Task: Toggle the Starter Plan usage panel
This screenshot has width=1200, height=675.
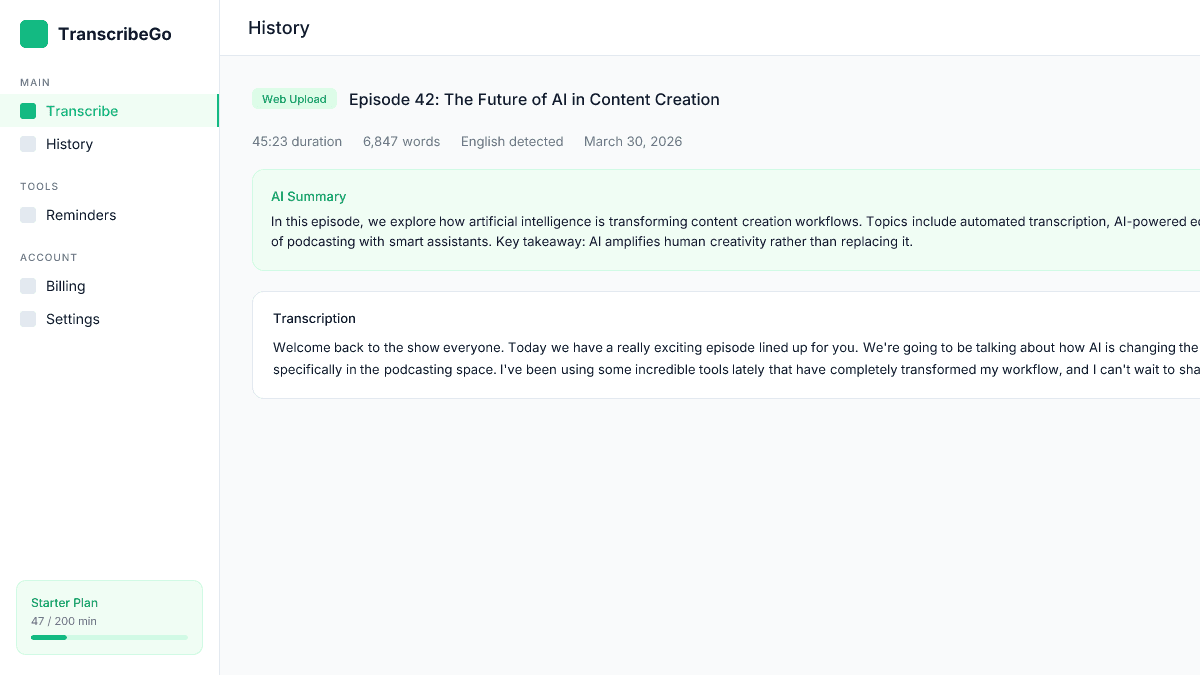Action: point(109,617)
